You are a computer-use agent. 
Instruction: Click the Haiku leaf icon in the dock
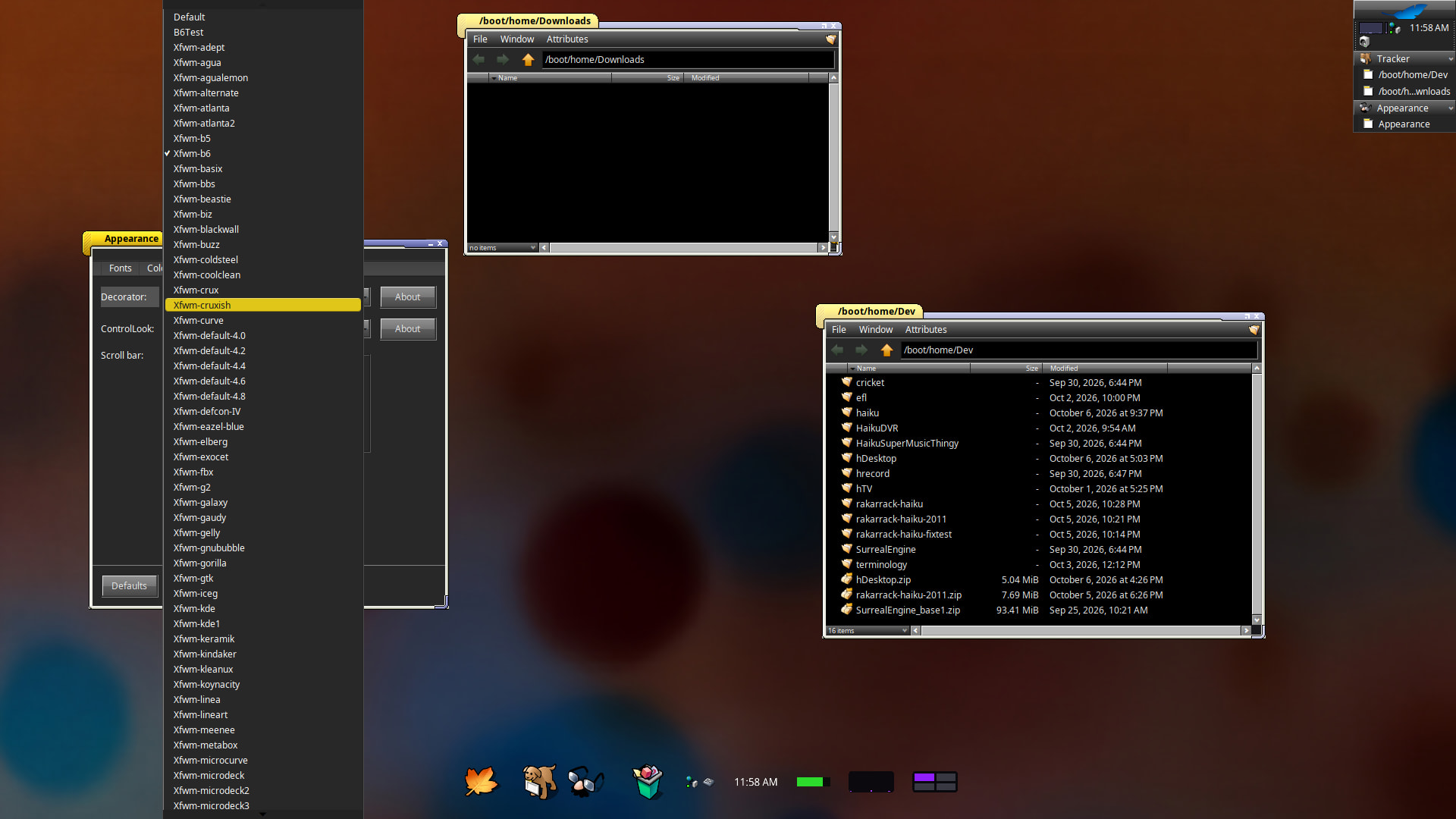tap(482, 781)
